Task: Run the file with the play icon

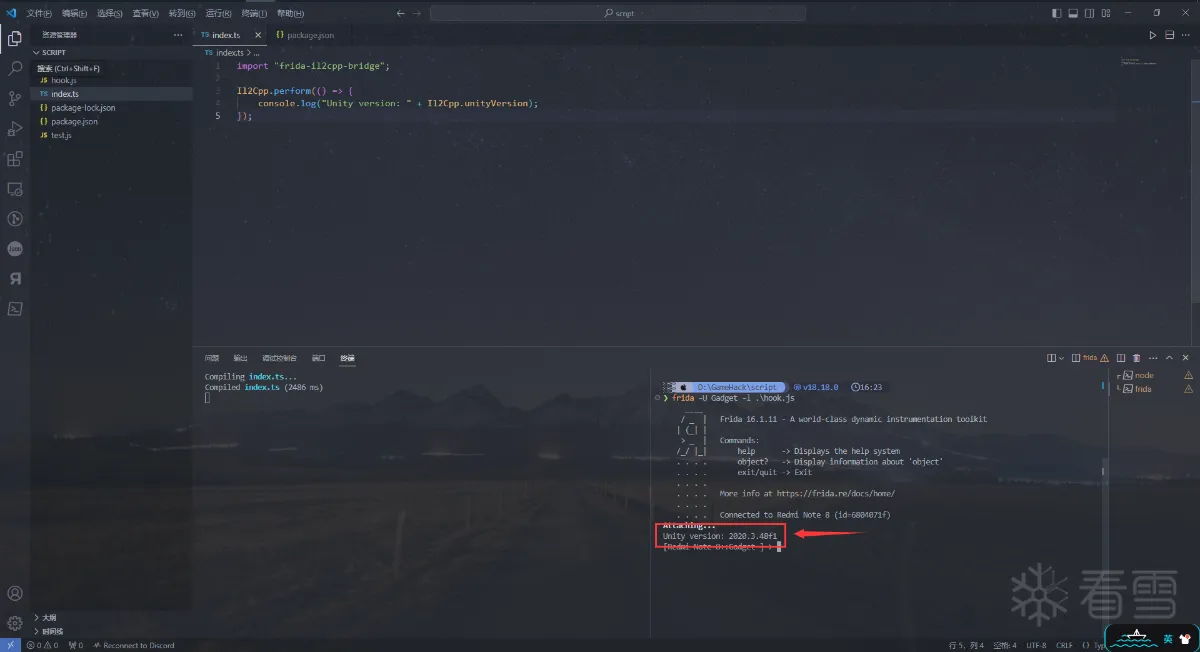Action: [x=1152, y=35]
